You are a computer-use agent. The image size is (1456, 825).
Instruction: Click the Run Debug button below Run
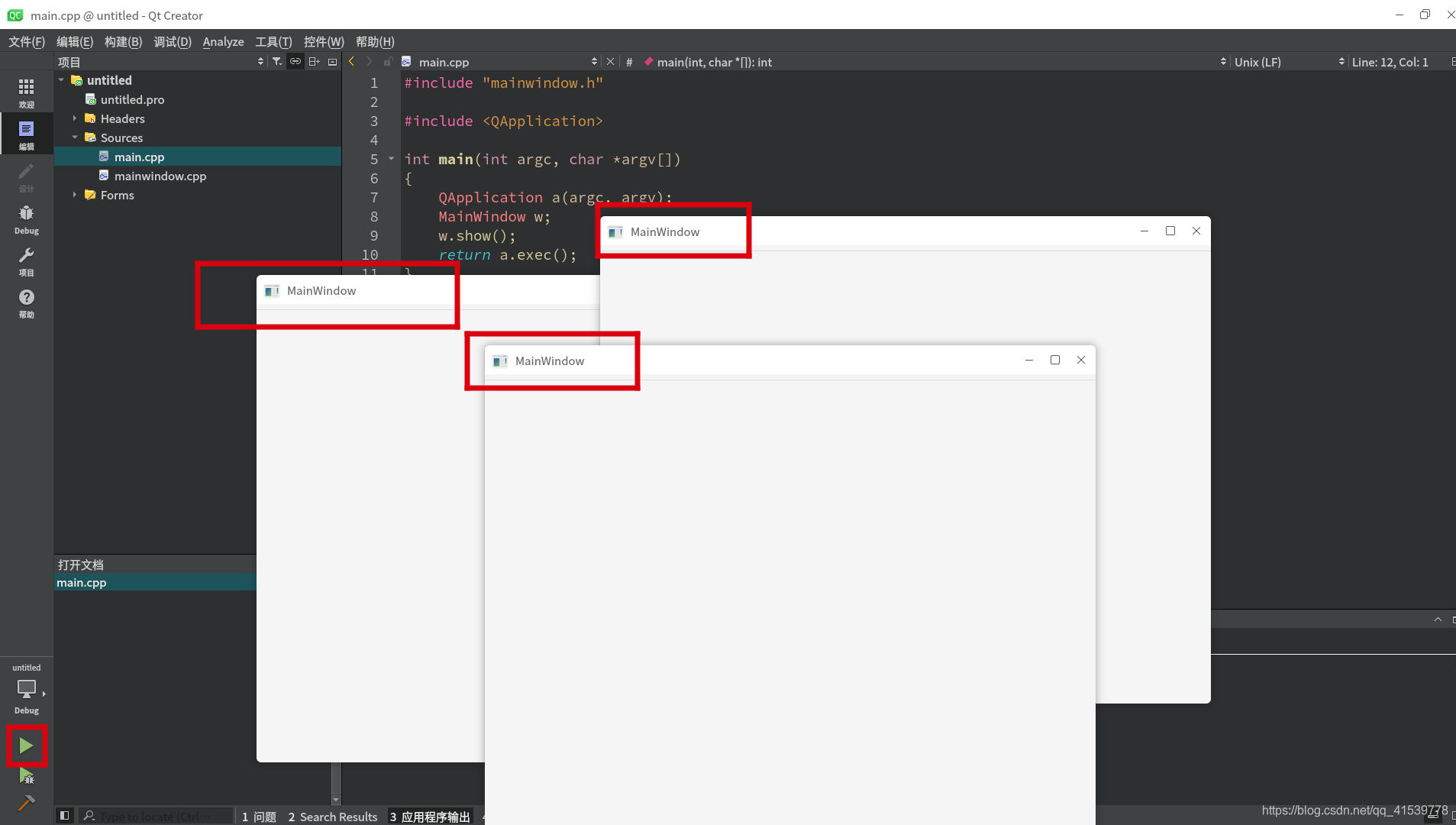click(25, 777)
